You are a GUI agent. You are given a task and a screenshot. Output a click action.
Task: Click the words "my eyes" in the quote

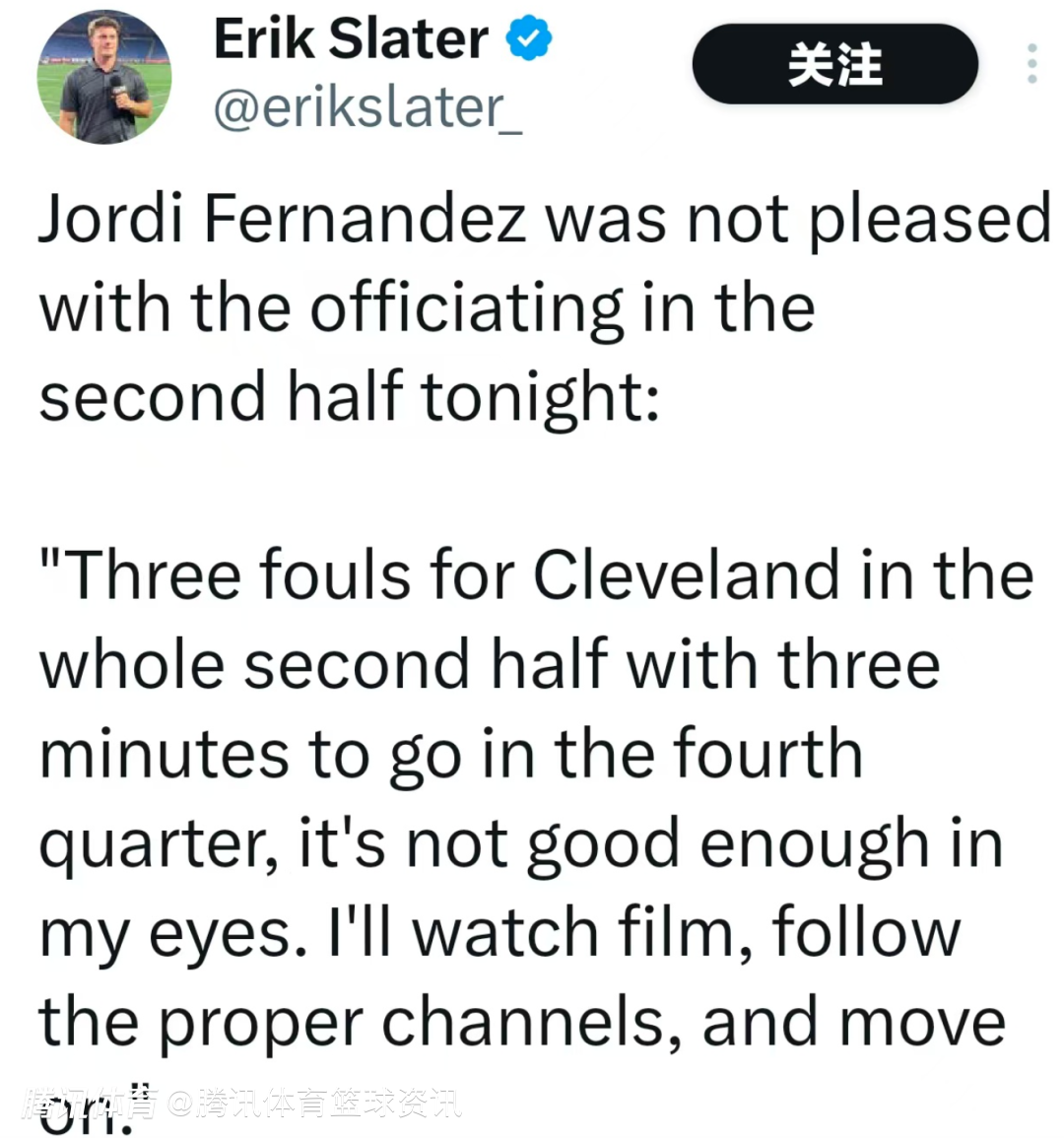pyautogui.click(x=166, y=935)
